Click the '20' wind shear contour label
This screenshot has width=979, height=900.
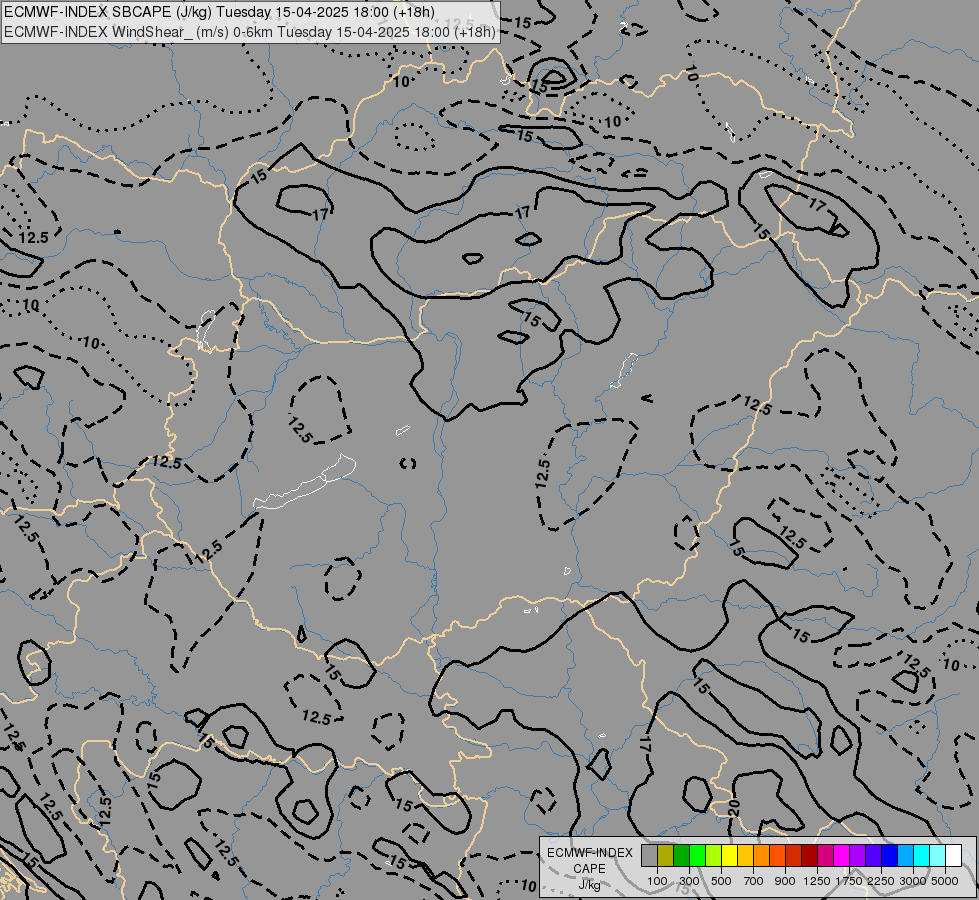click(734, 808)
